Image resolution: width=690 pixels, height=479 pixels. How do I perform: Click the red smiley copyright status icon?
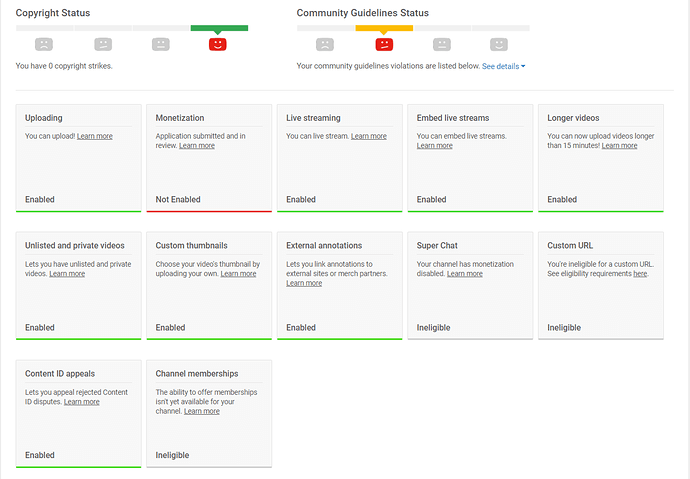[217, 44]
